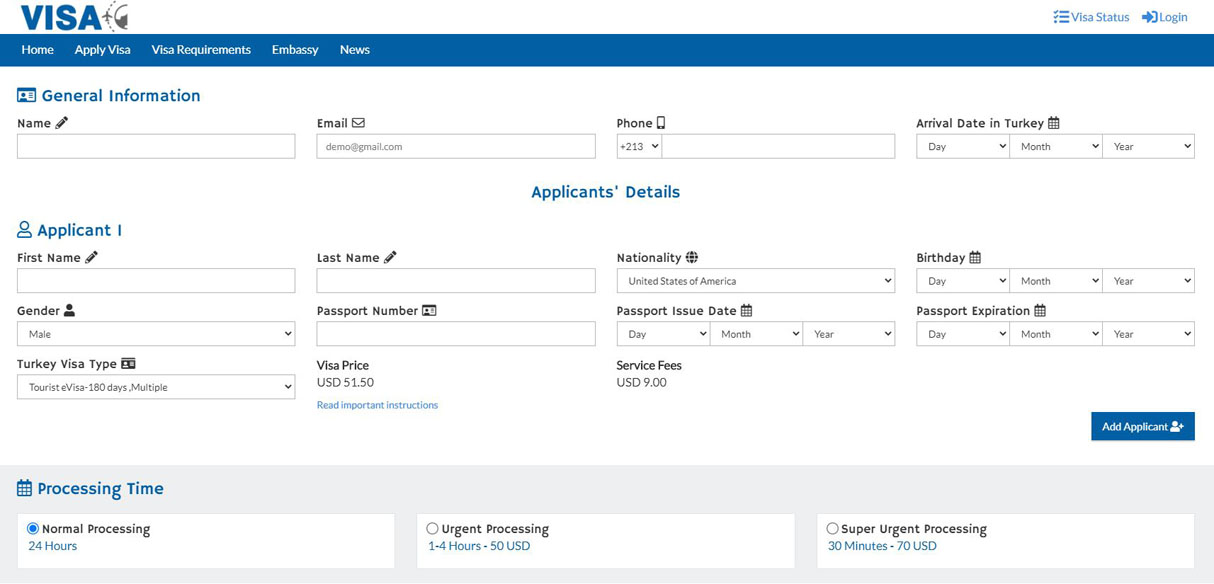Click the pencil icon next to First Name
Screen dimensions: 1214x584
click(x=91, y=257)
